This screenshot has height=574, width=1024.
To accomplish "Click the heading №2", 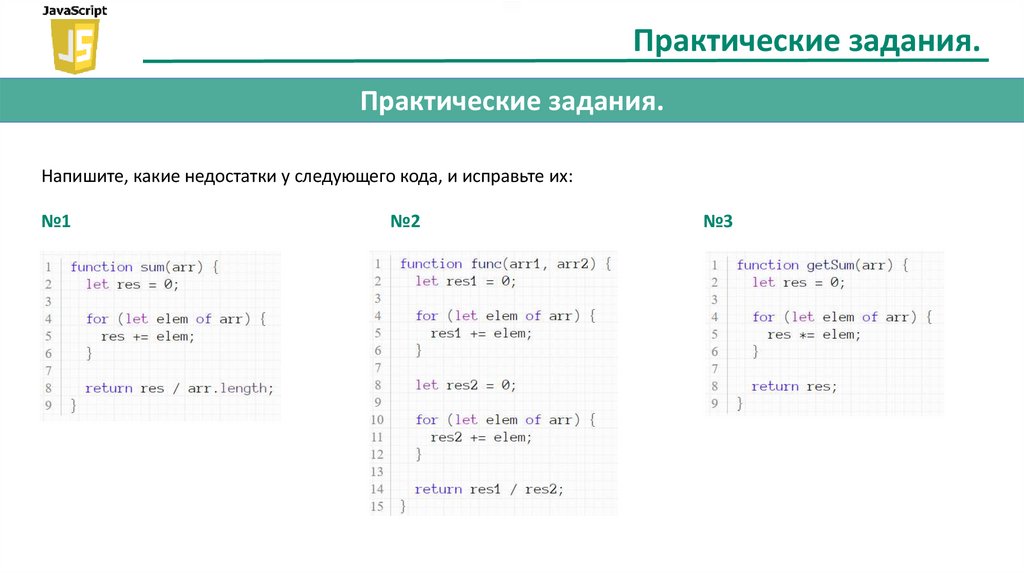I will [x=405, y=221].
